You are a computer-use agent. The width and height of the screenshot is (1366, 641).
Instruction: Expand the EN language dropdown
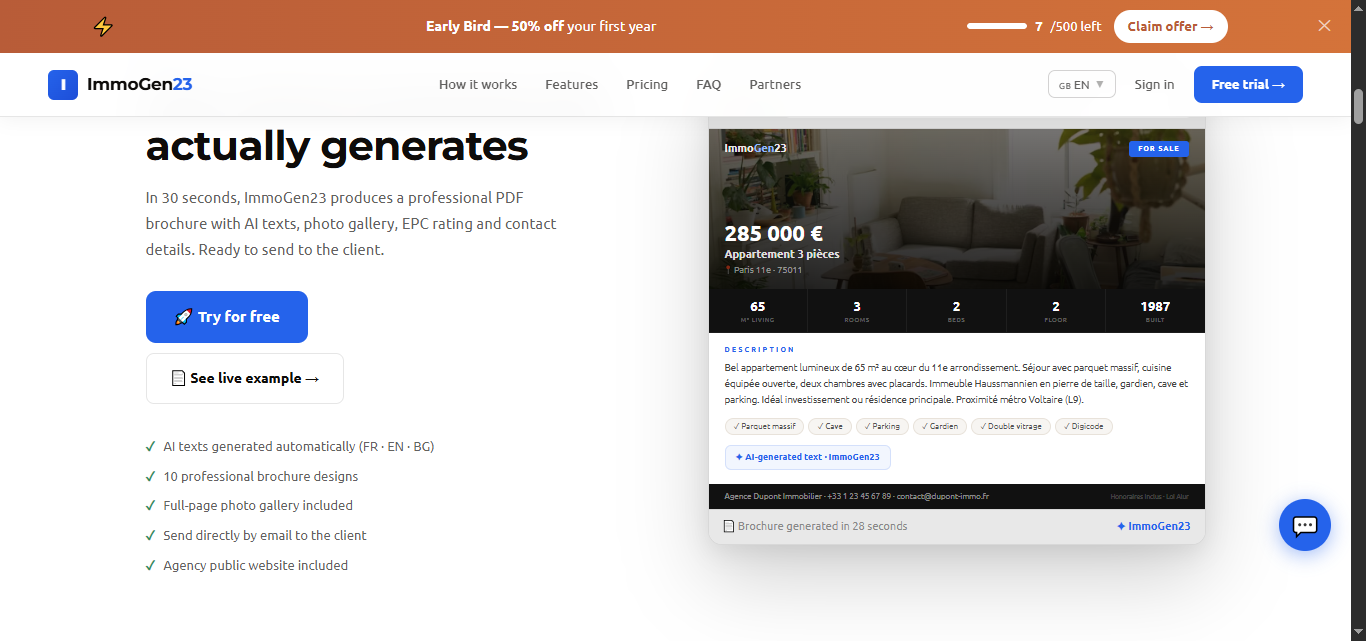(1082, 85)
